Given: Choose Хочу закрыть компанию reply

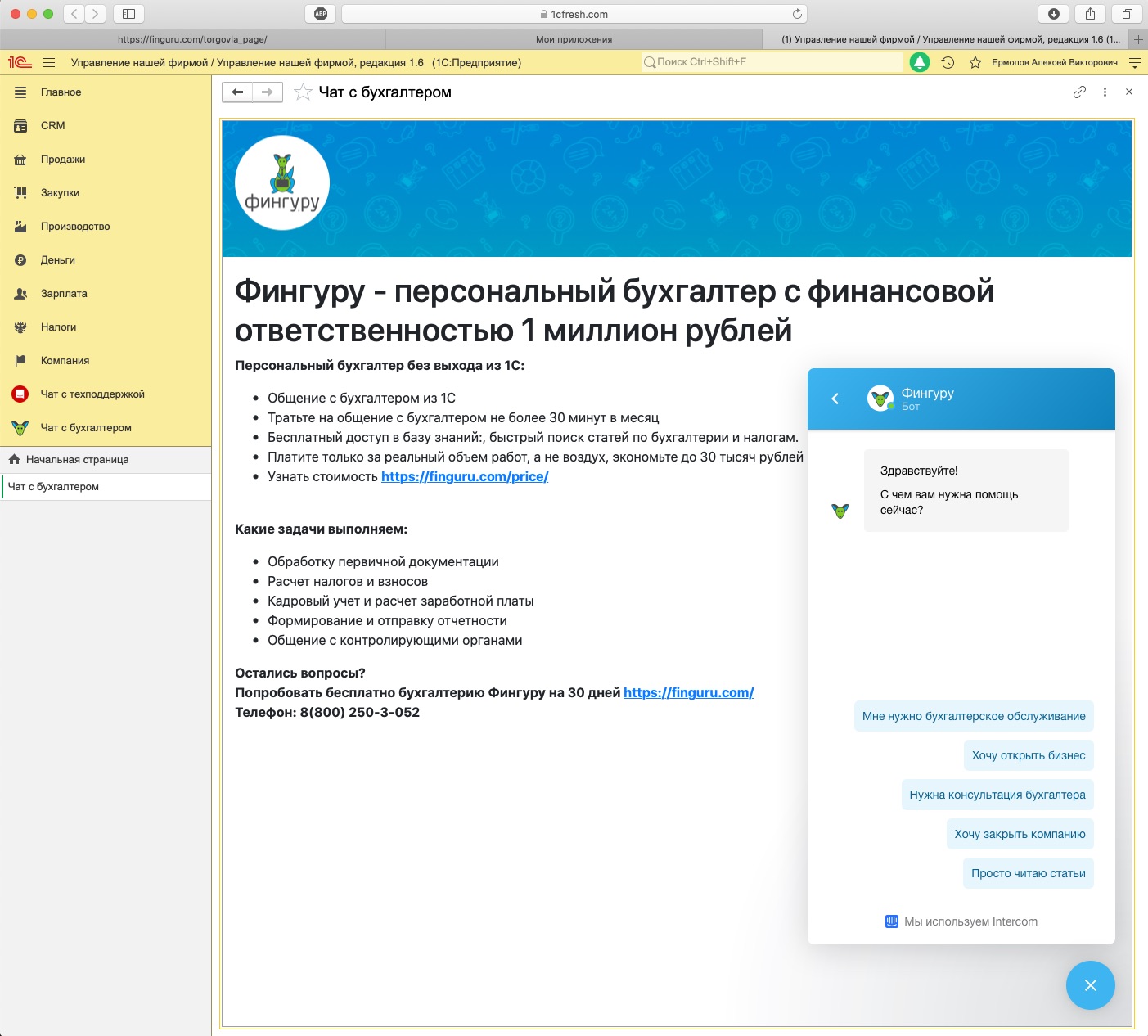Looking at the screenshot, I should (1020, 835).
